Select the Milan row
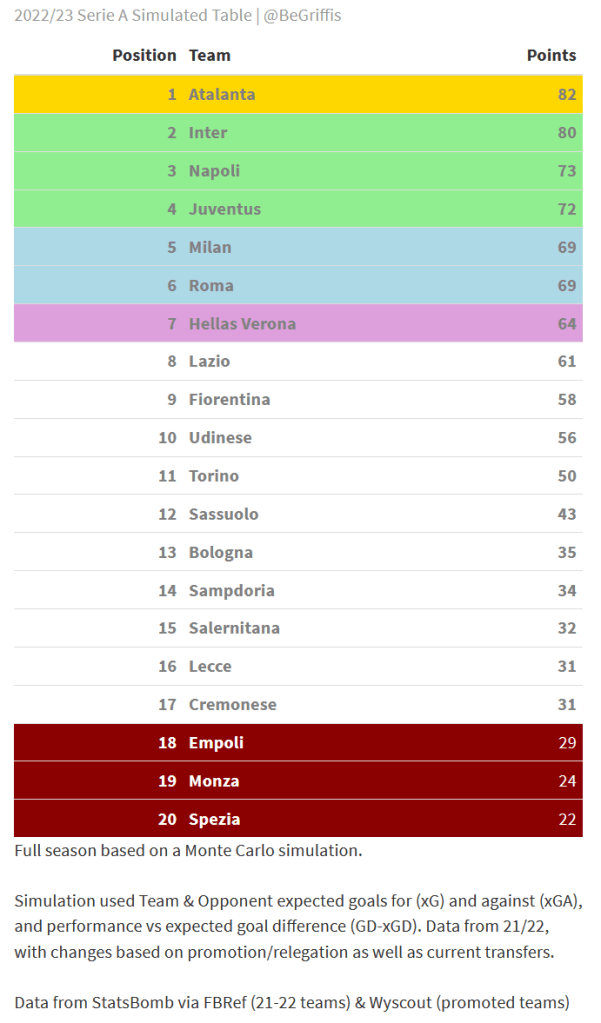 (298, 247)
